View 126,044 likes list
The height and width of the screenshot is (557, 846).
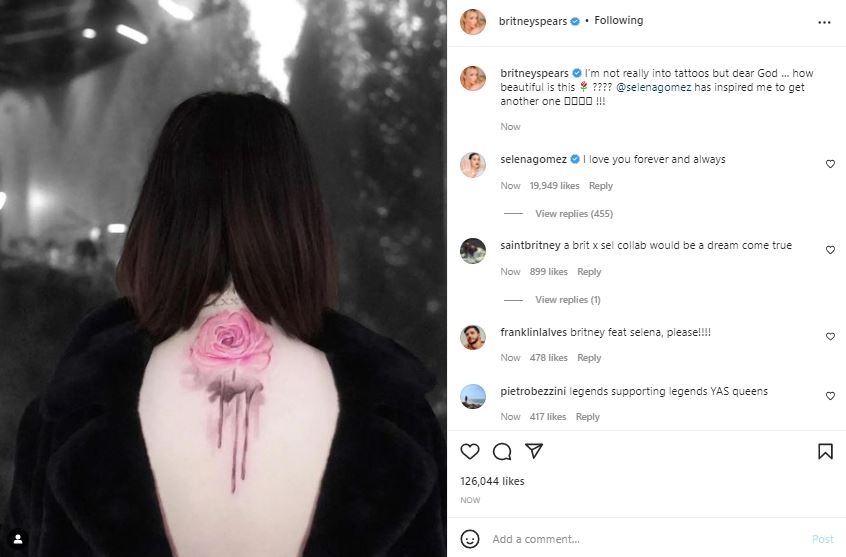coord(492,481)
